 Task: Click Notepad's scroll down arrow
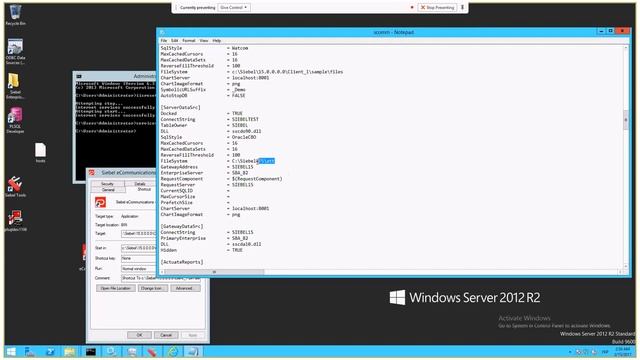coord(625,266)
